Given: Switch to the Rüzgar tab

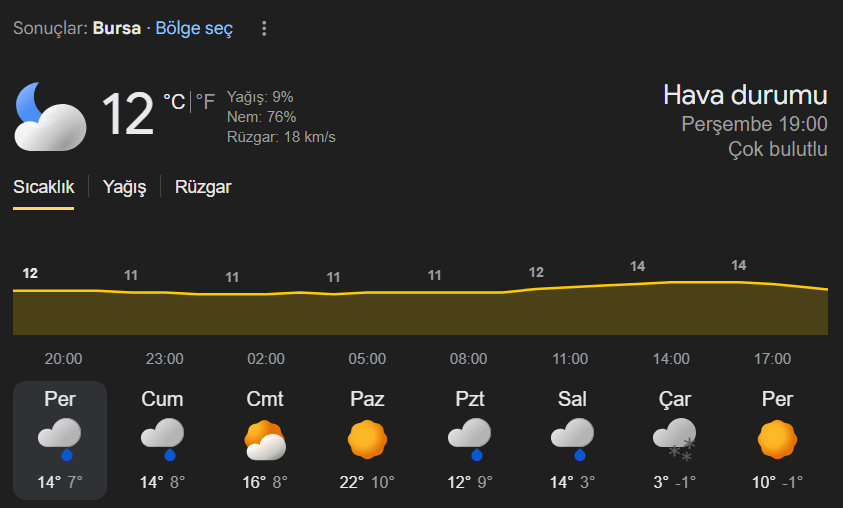Looking at the screenshot, I should [203, 187].
